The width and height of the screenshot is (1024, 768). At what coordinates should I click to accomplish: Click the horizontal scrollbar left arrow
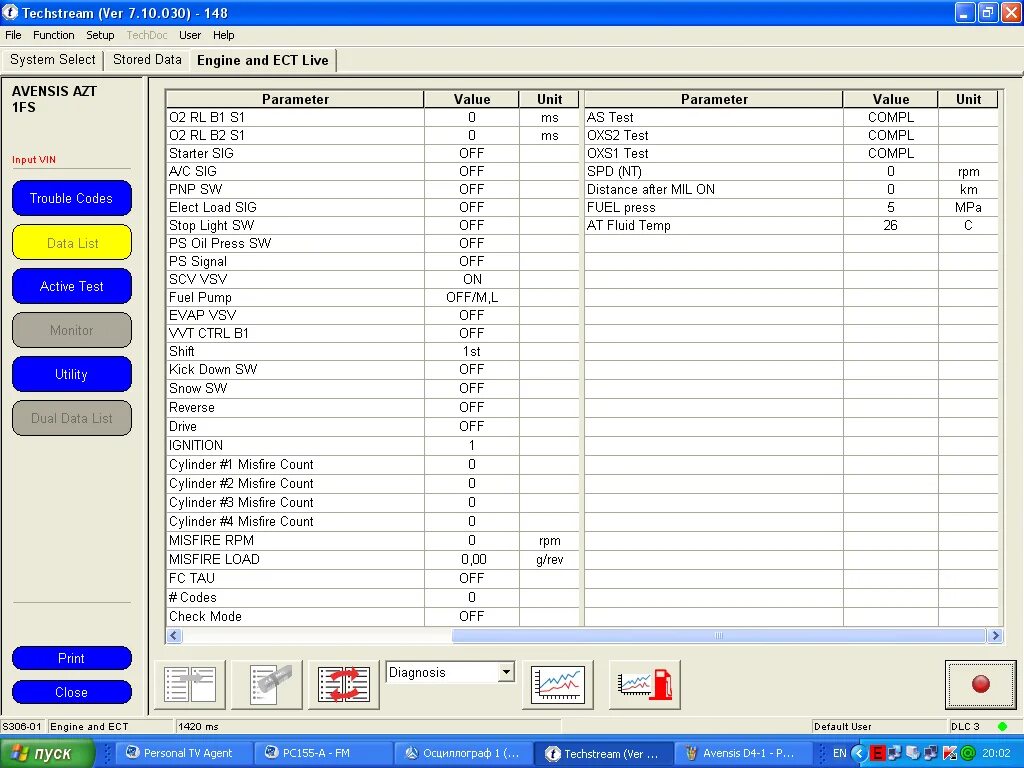click(x=174, y=635)
